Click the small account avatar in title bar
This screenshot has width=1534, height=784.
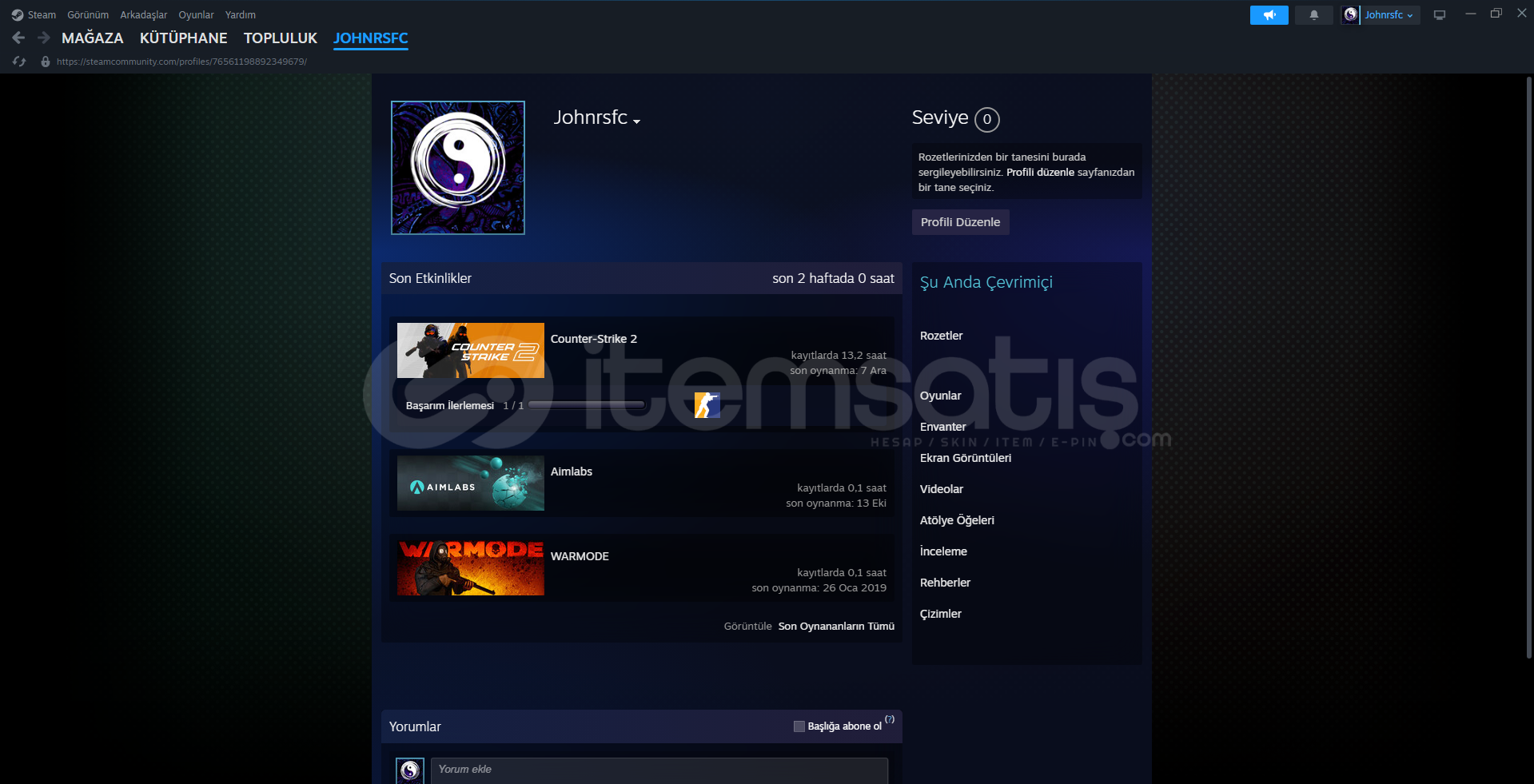click(x=1350, y=15)
